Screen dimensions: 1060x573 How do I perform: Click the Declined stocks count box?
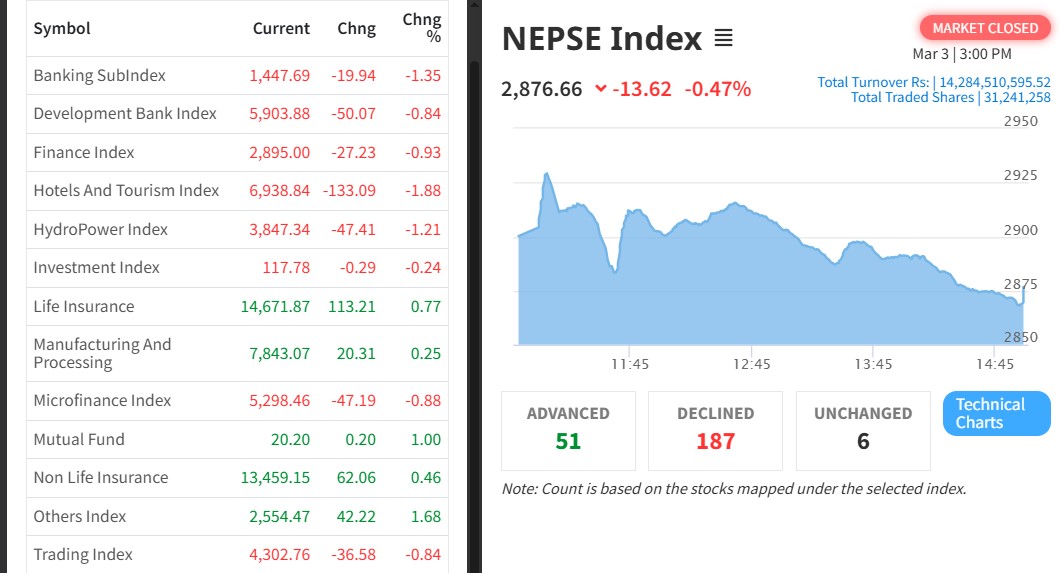[715, 430]
